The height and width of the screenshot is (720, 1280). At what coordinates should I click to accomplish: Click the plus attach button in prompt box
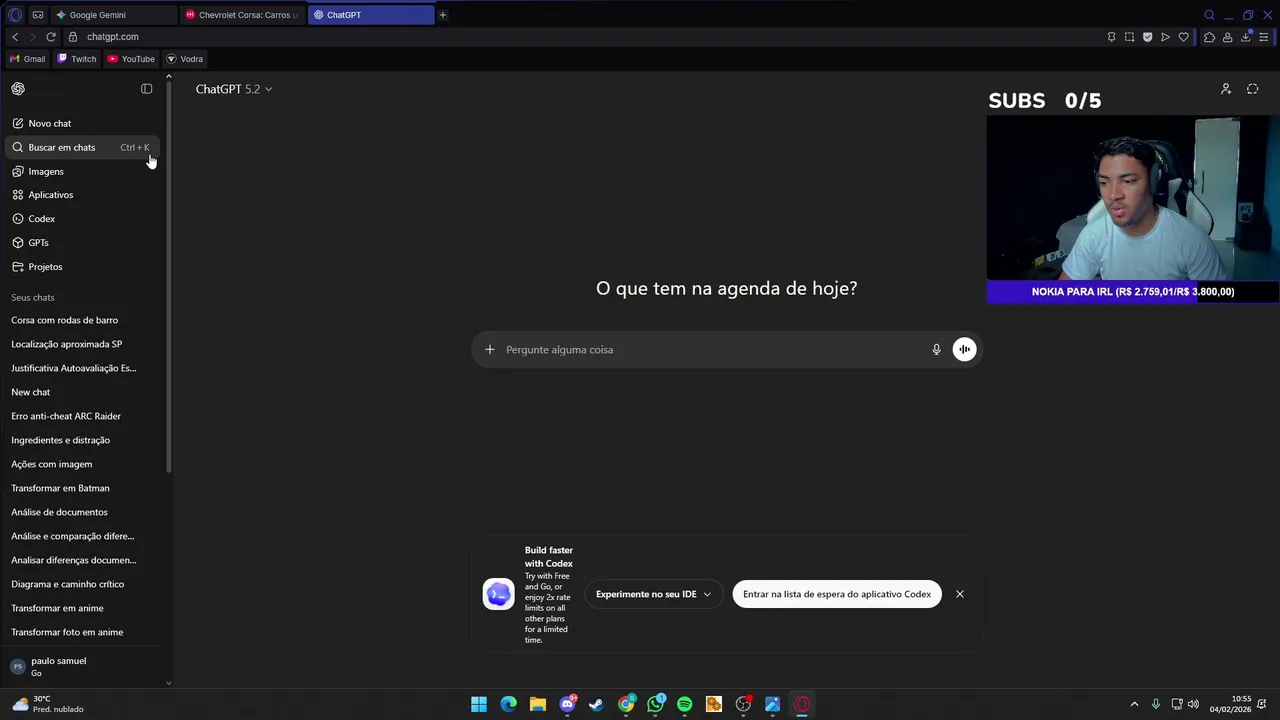[489, 350]
